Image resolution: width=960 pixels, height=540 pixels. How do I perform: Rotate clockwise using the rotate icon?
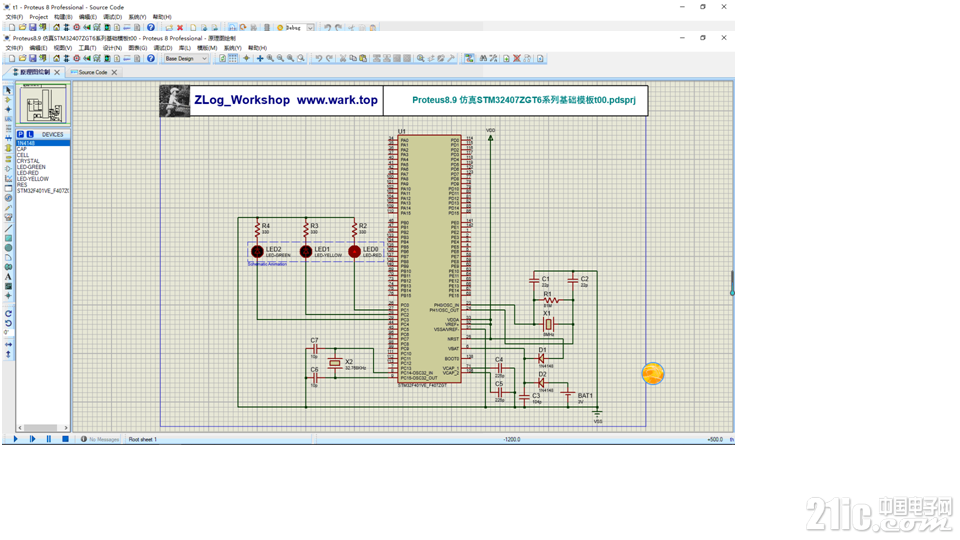[8, 313]
